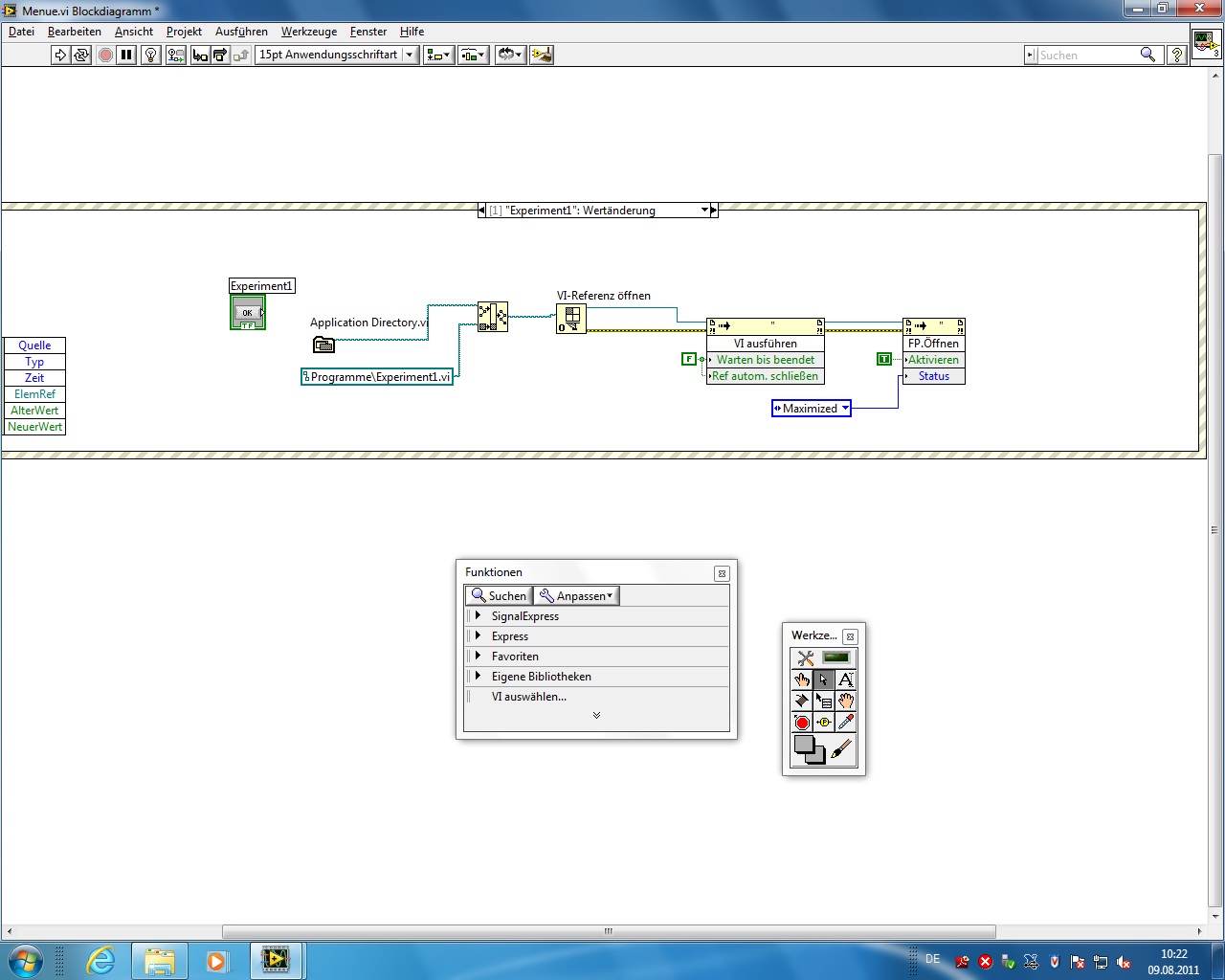Screen dimensions: 1225x980
Task: Select the positioning arrow tool
Action: (x=823, y=679)
